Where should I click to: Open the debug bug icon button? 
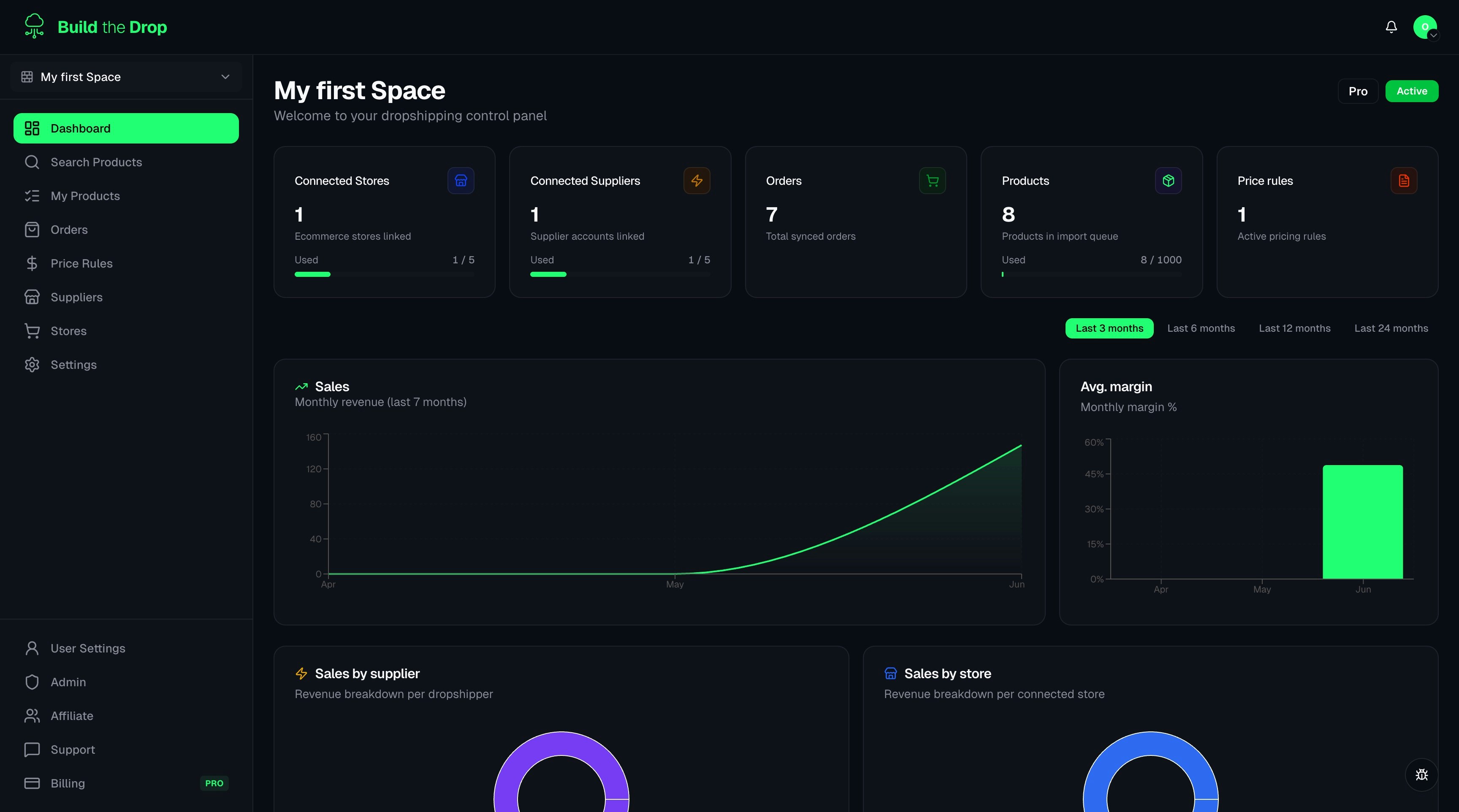point(1421,774)
